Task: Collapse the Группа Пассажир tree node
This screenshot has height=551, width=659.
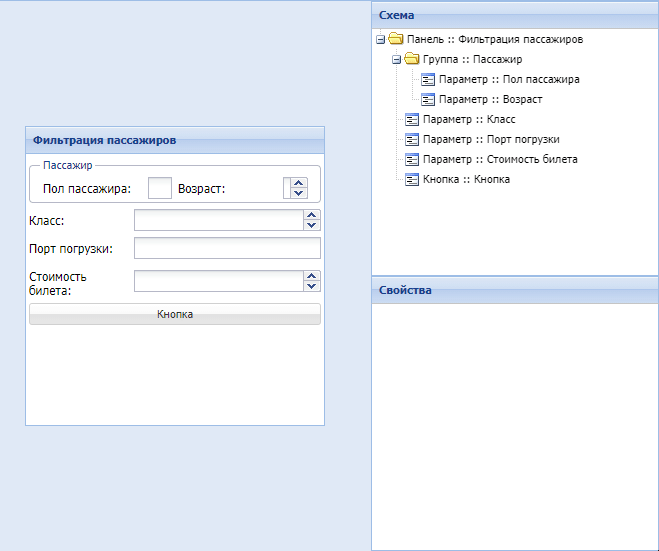Action: pyautogui.click(x=396, y=60)
